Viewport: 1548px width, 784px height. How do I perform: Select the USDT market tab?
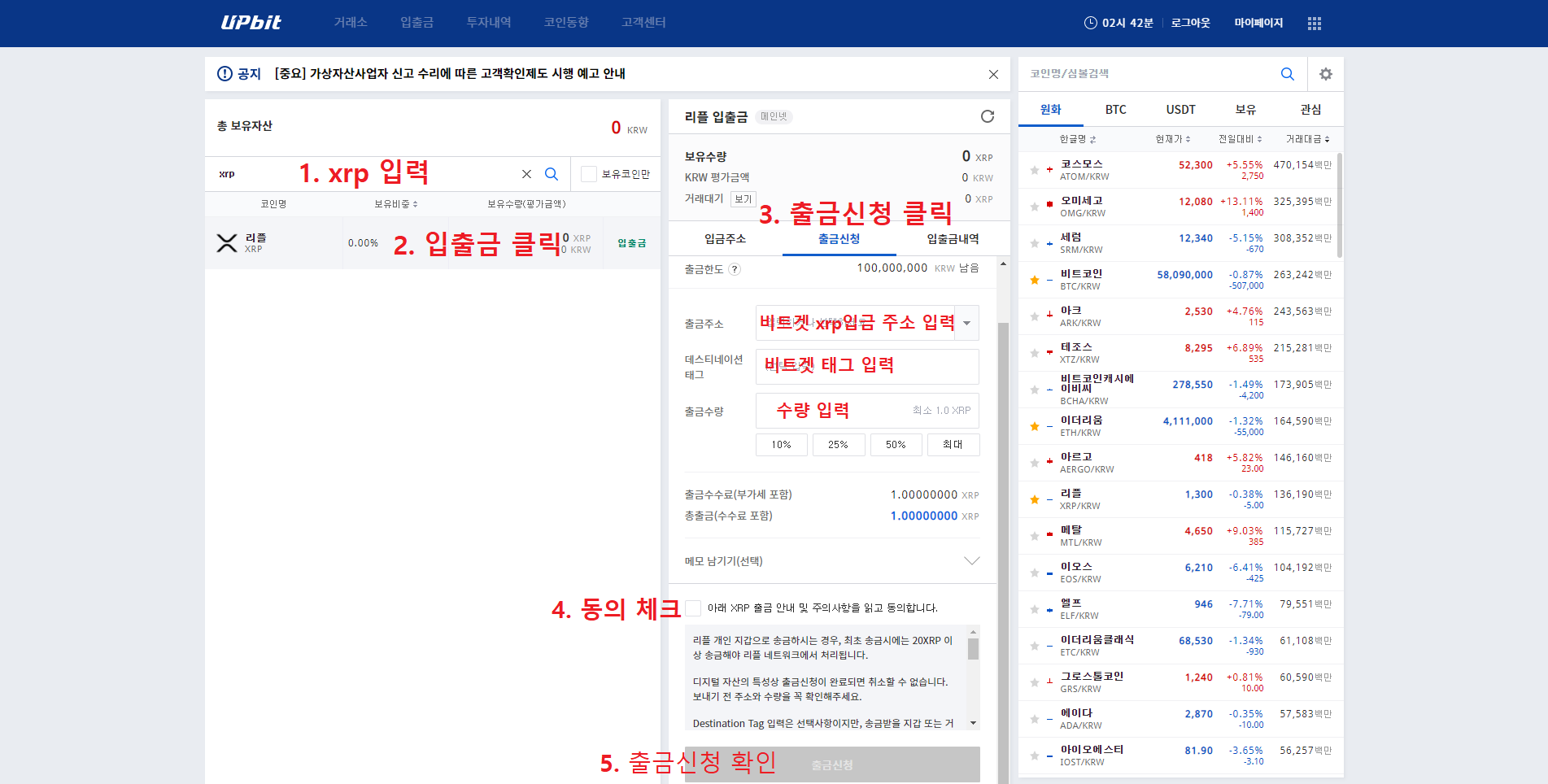click(x=1181, y=110)
